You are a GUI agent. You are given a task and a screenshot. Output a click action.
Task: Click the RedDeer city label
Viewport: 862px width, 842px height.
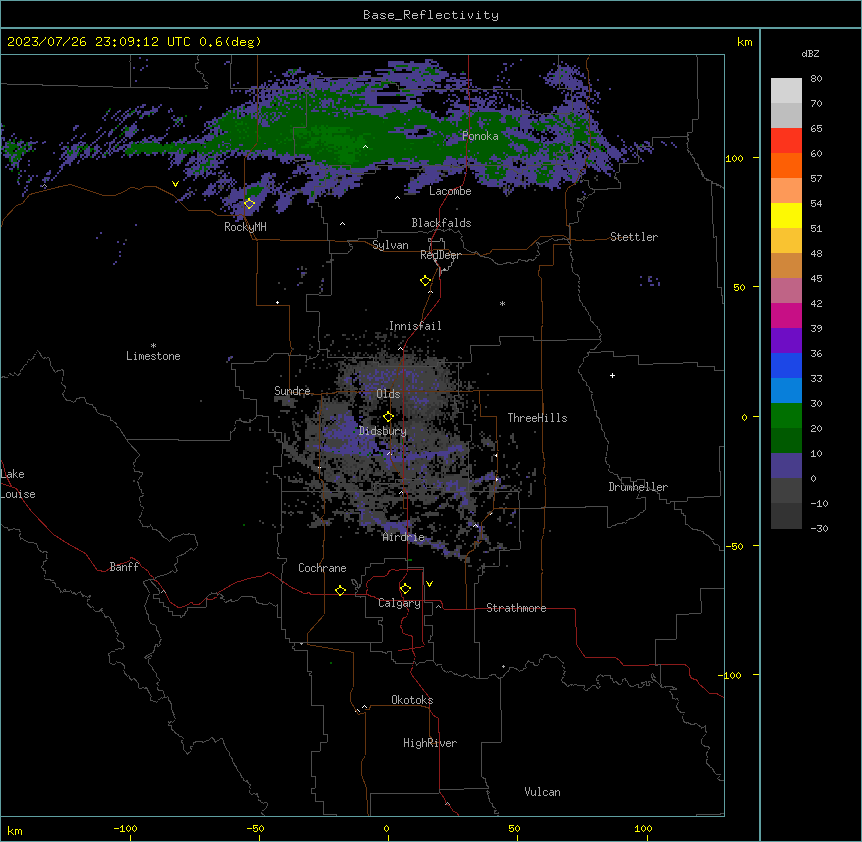point(440,255)
